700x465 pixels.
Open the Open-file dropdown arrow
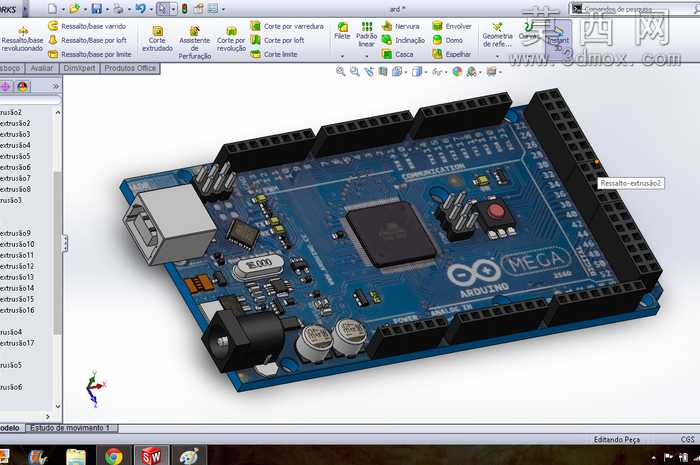[x=85, y=9]
